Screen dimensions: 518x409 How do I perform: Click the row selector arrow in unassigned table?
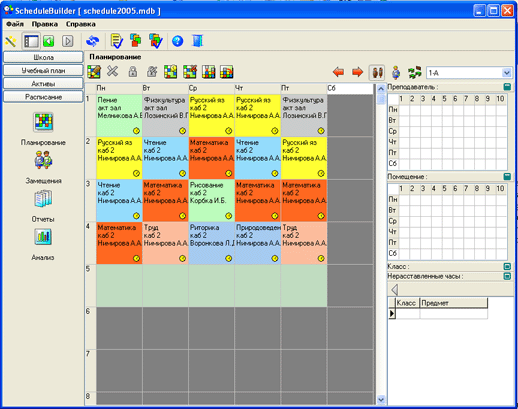(x=392, y=313)
